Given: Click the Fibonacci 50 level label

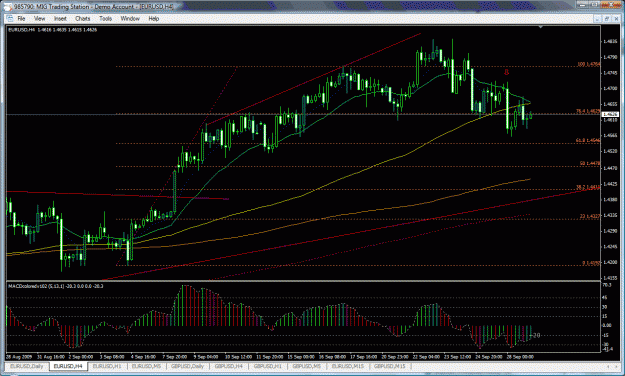Looking at the screenshot, I should (590, 163).
